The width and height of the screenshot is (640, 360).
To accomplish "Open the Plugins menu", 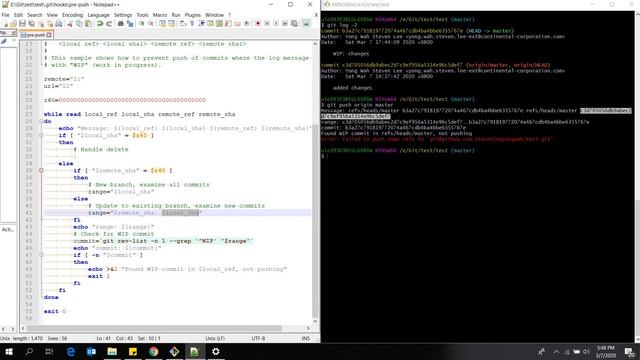I will tap(193, 15).
